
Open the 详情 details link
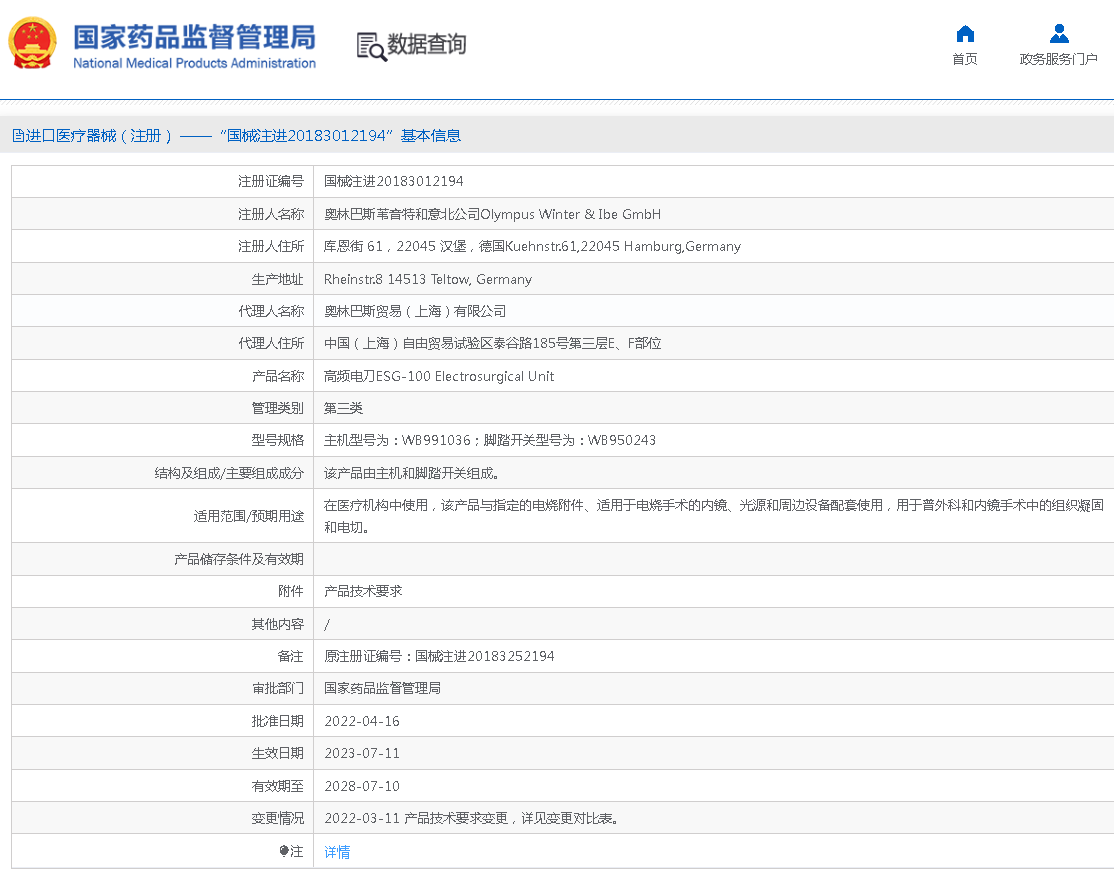point(337,852)
